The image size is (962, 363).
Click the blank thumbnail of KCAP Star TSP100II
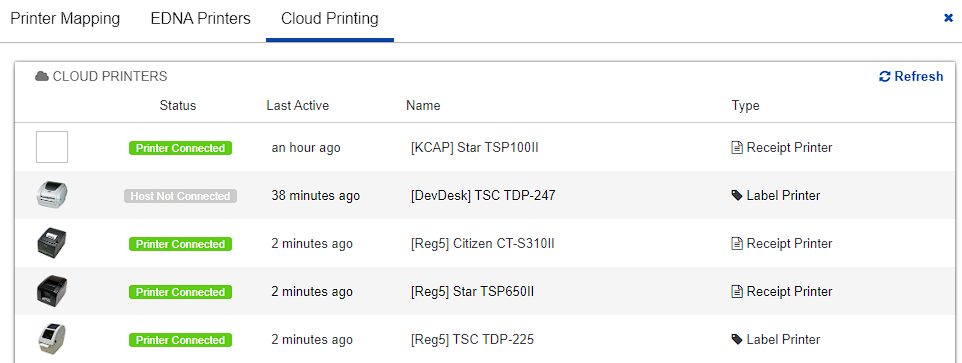click(52, 147)
